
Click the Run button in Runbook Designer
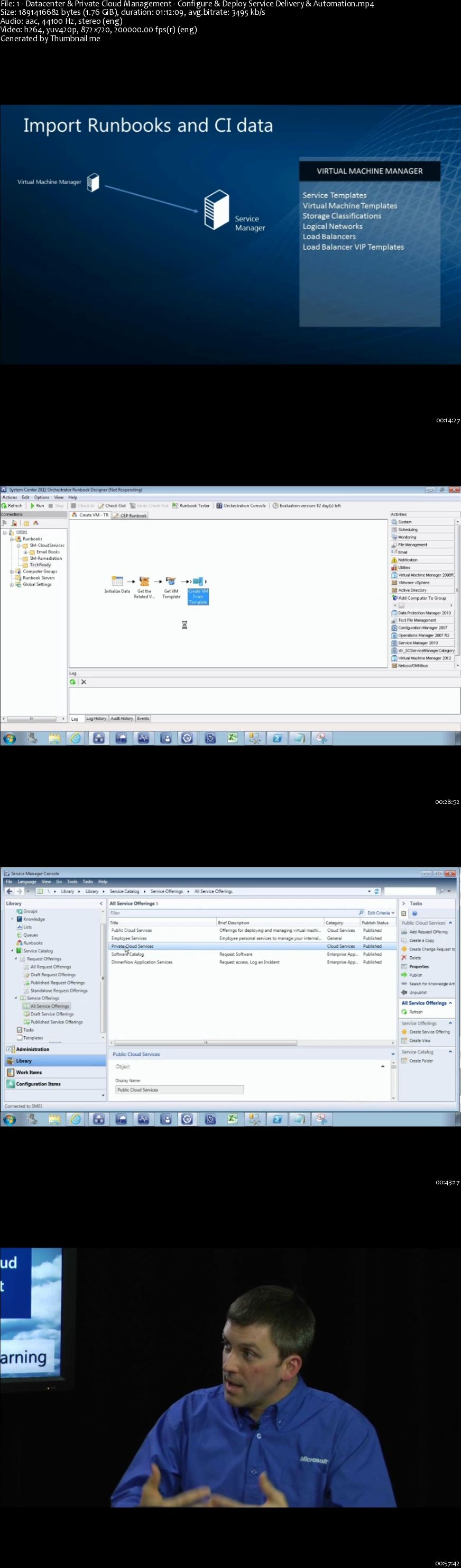click(x=37, y=505)
